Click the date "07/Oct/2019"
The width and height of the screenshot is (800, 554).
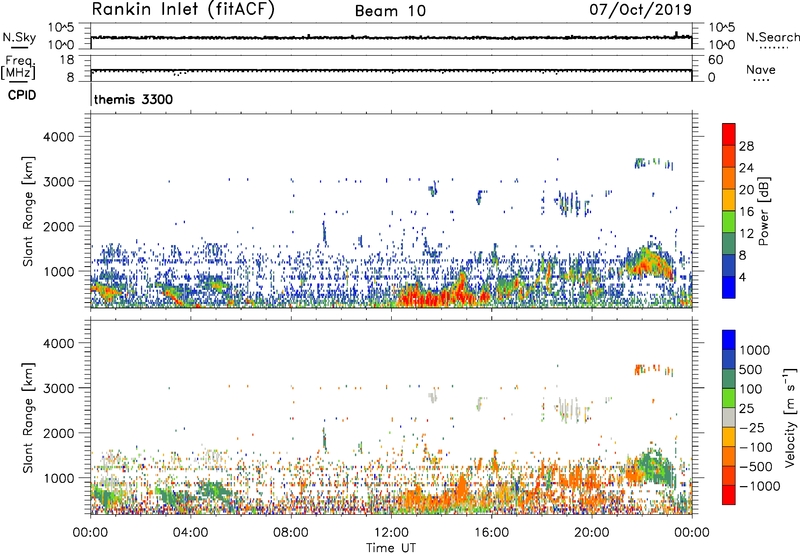(x=641, y=9)
